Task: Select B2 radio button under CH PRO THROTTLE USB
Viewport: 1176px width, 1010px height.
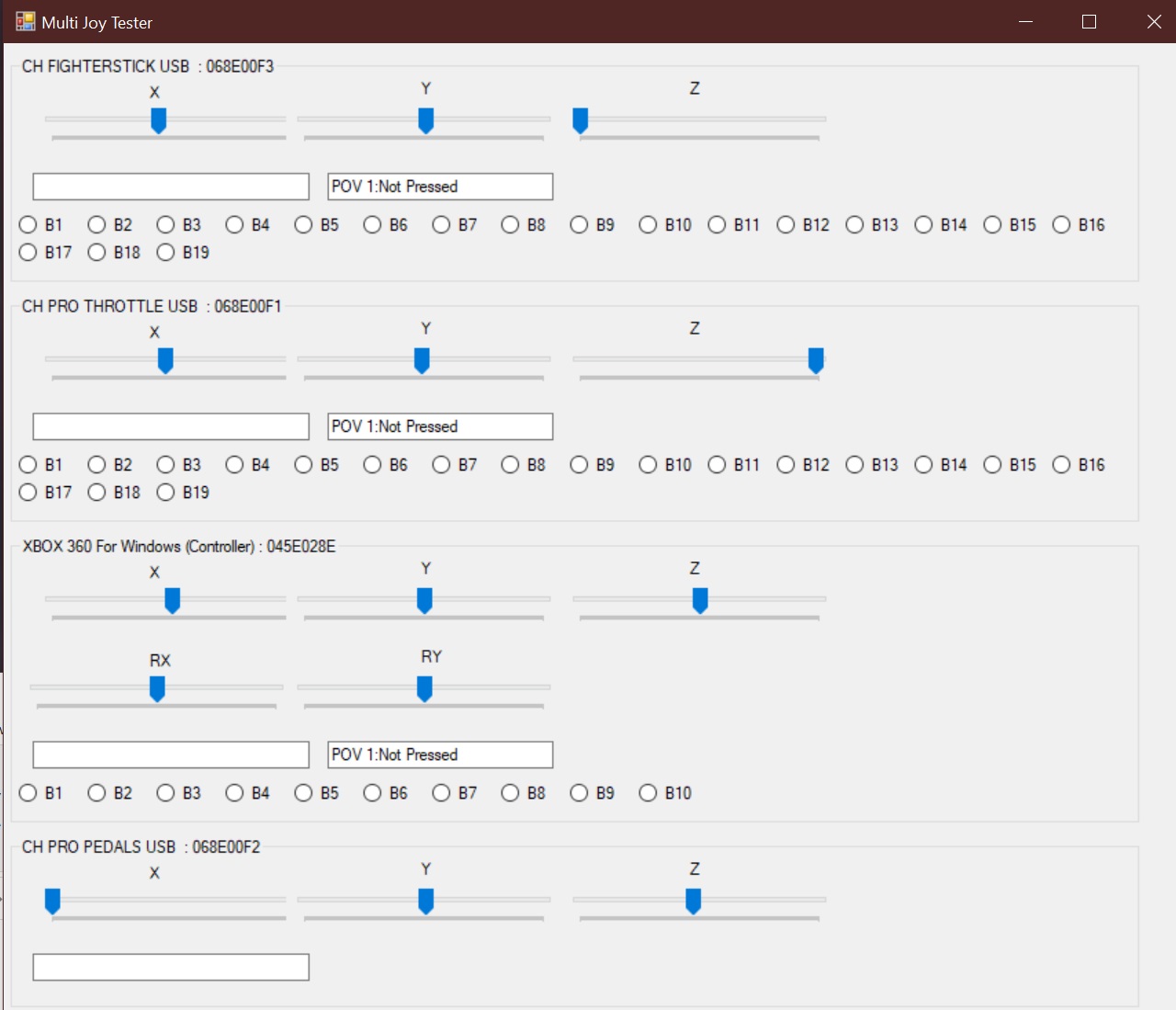Action: [110, 465]
